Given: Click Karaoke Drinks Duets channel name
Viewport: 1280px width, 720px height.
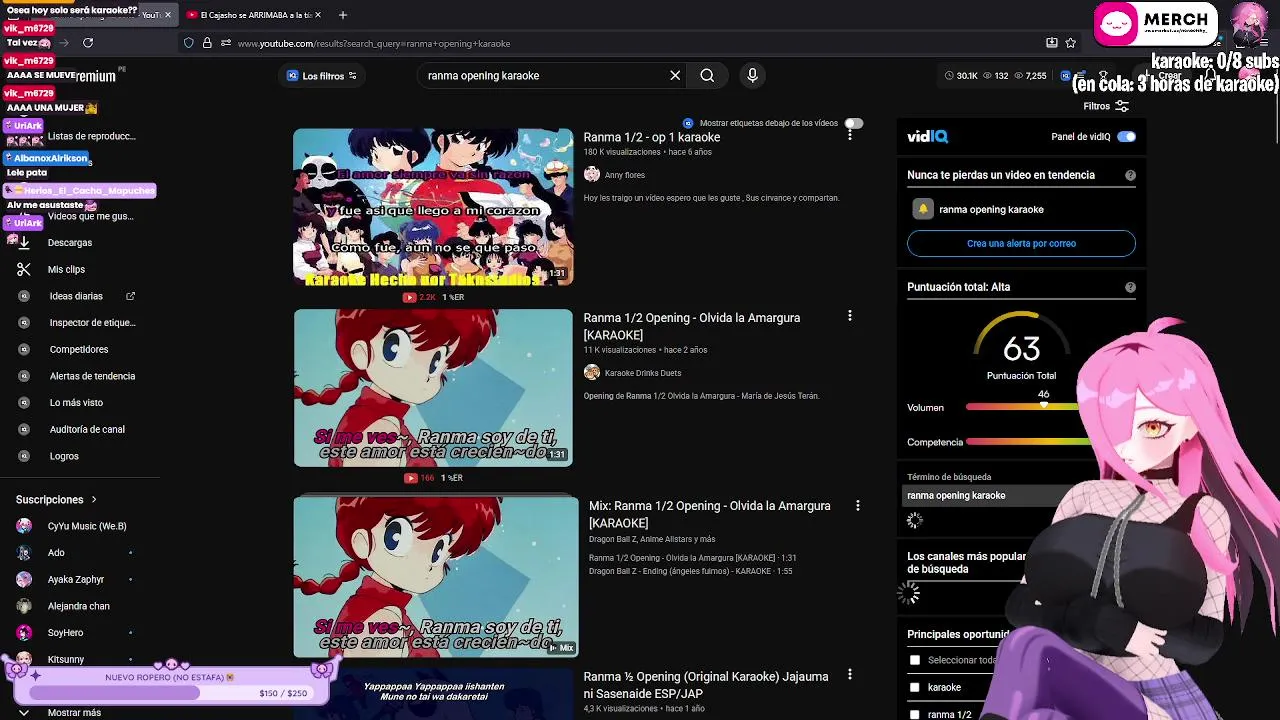Looking at the screenshot, I should [x=643, y=373].
